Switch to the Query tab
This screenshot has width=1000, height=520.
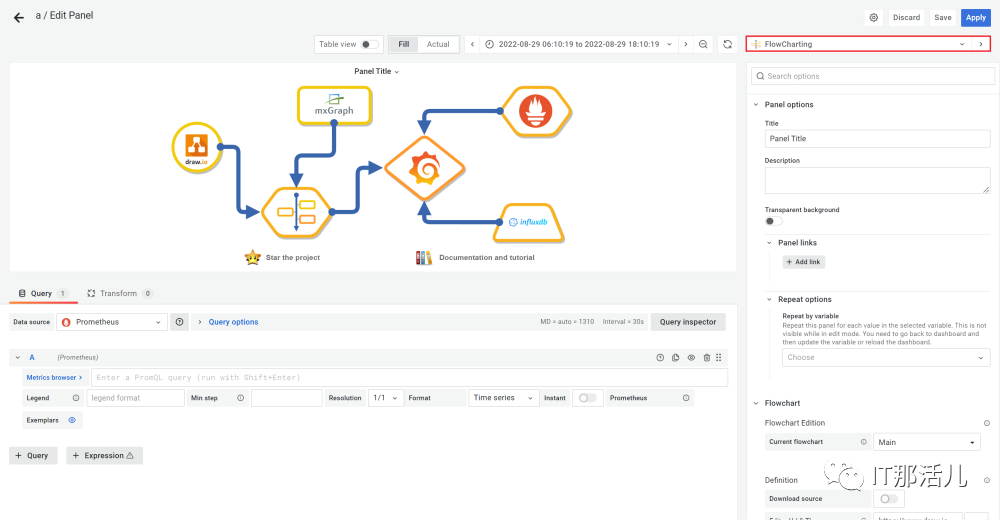click(x=43, y=293)
